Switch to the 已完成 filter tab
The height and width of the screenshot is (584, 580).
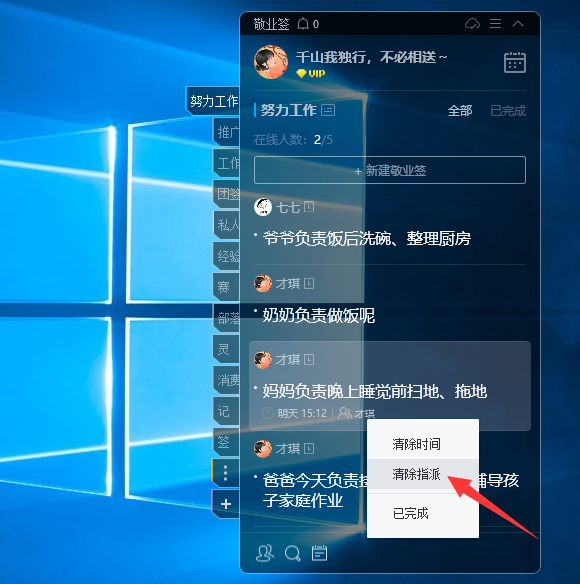pos(508,111)
